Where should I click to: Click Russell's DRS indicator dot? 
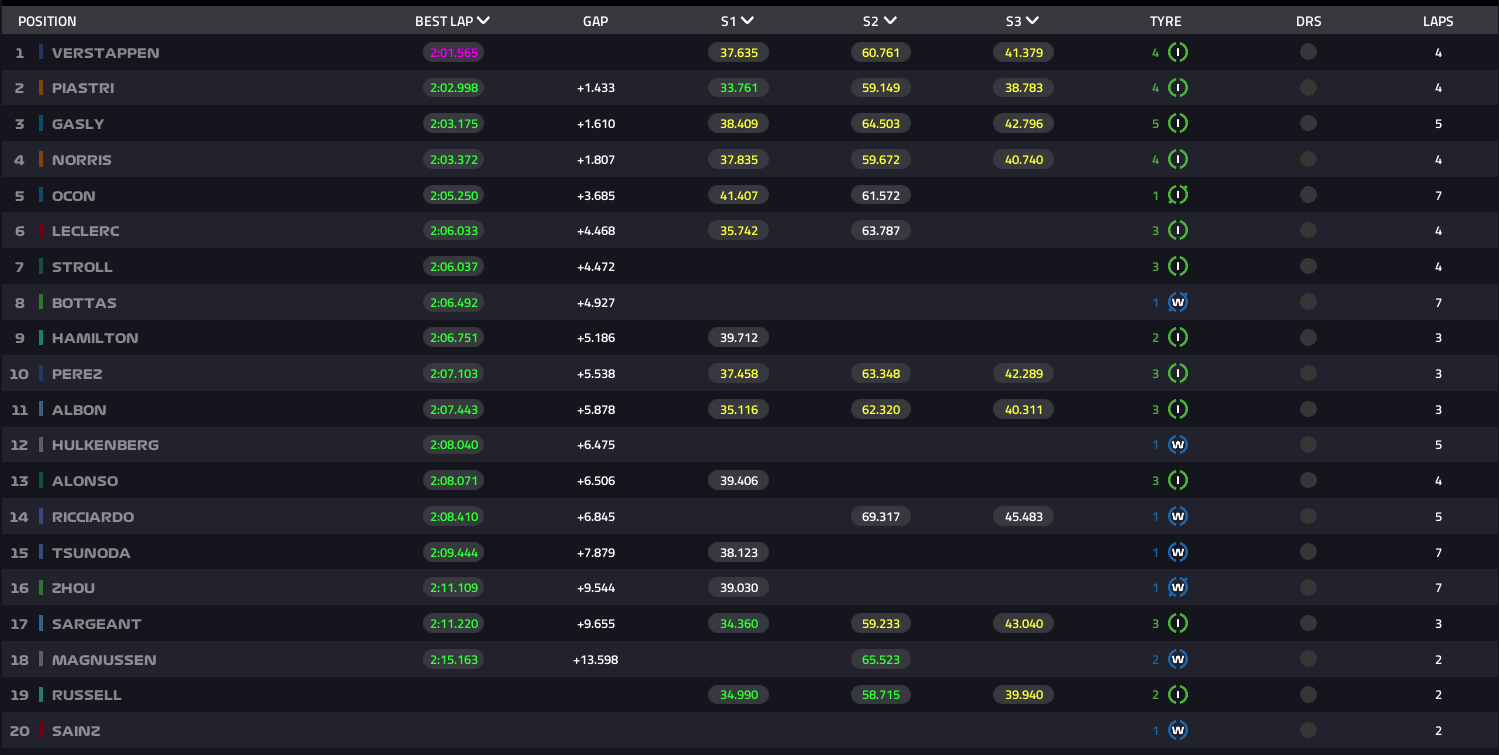(1308, 695)
